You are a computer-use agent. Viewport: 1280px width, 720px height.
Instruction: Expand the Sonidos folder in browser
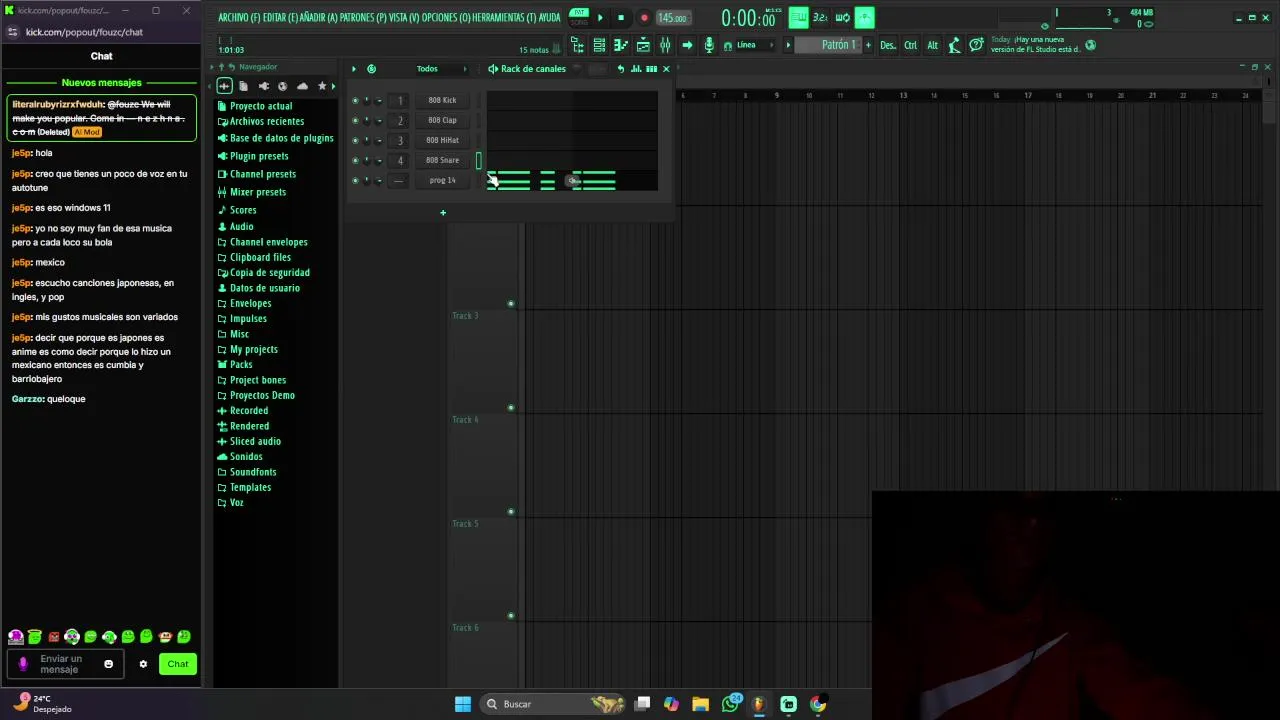(240, 456)
